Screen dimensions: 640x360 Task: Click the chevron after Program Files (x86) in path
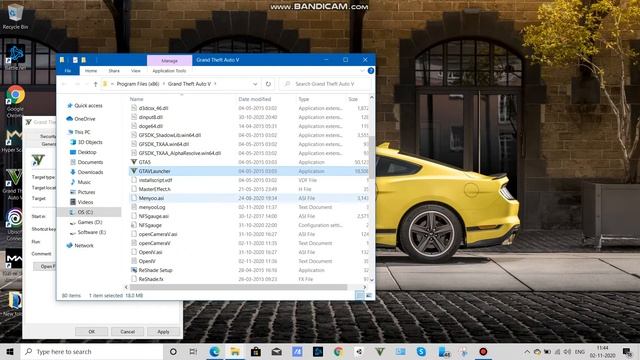click(164, 84)
